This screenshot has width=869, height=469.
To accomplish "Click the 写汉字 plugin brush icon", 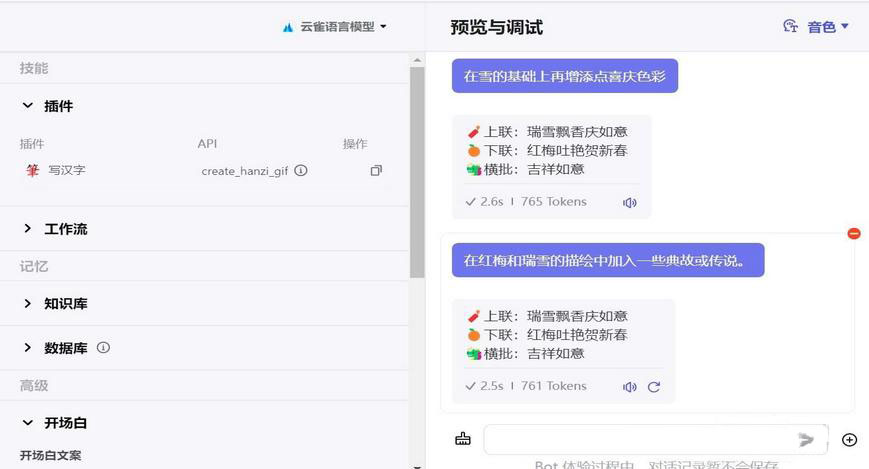I will (x=32, y=170).
